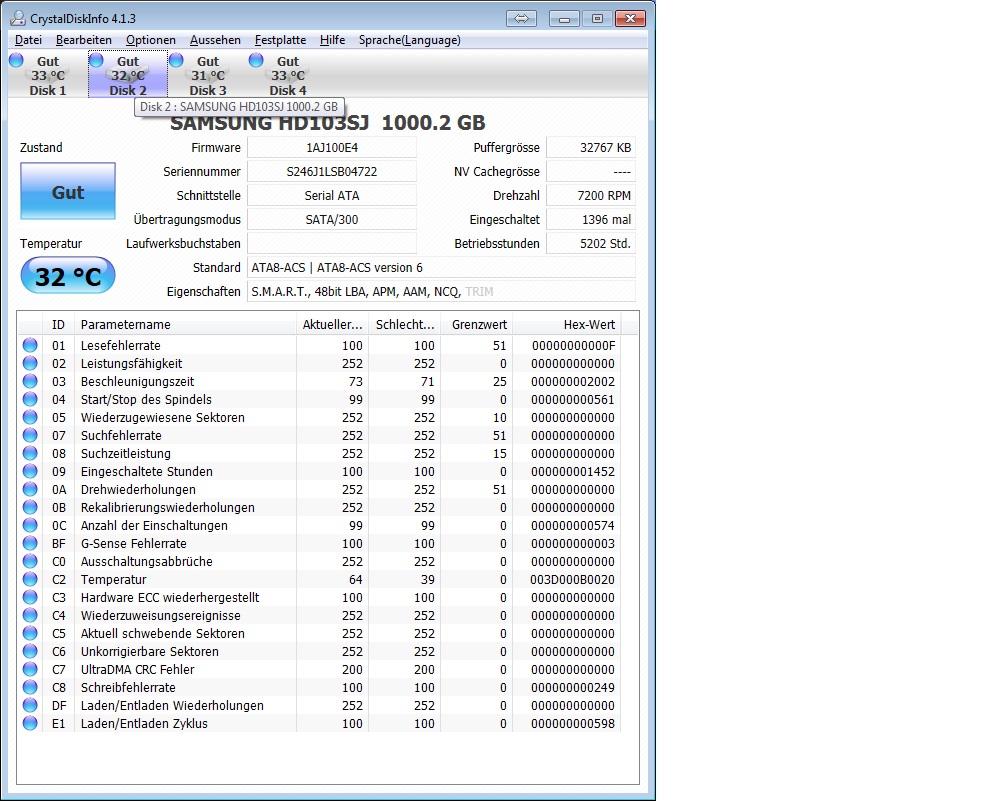Click the ID column header
Screen dimensions: 1000x801
click(x=58, y=324)
